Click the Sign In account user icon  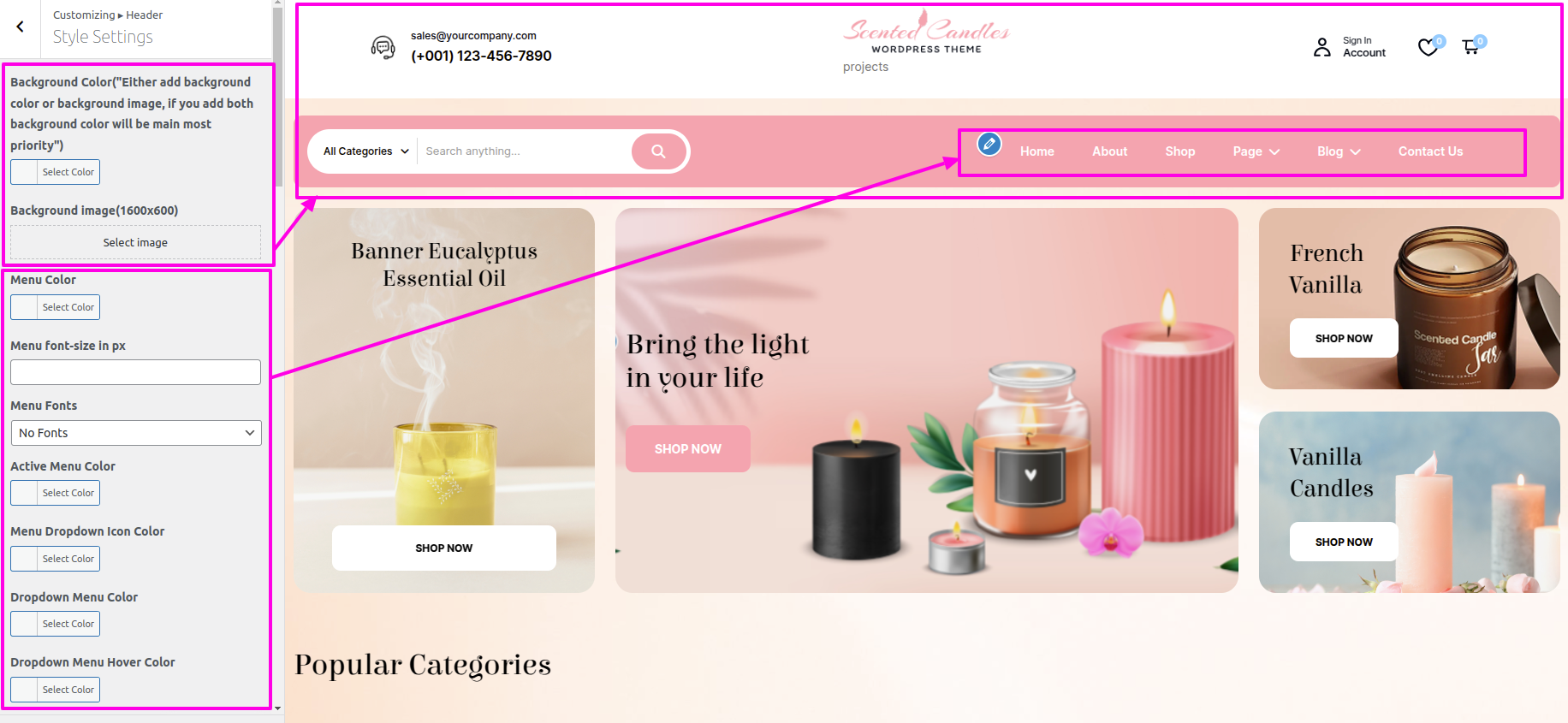coord(1322,47)
